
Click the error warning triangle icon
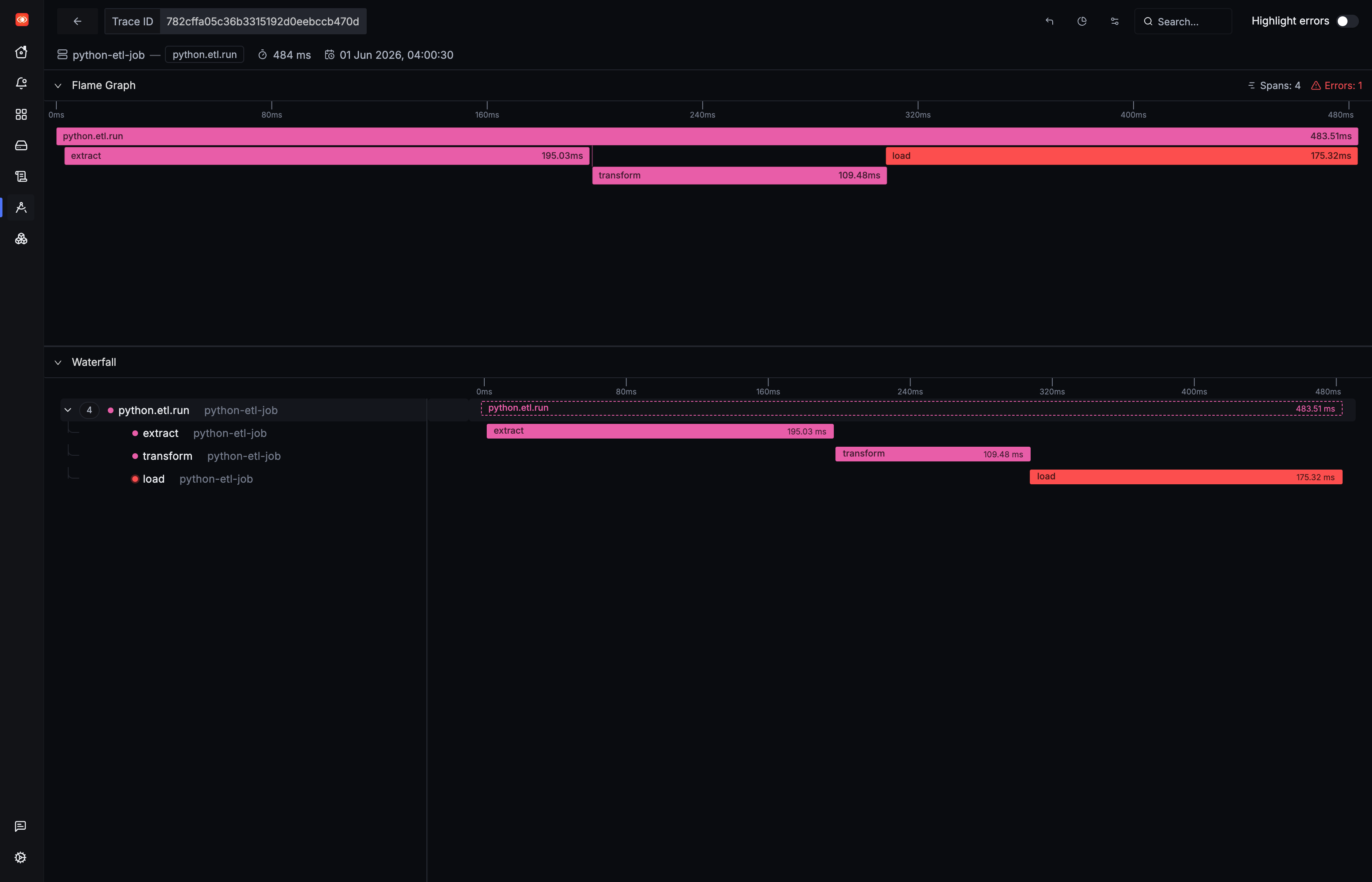coord(1316,86)
